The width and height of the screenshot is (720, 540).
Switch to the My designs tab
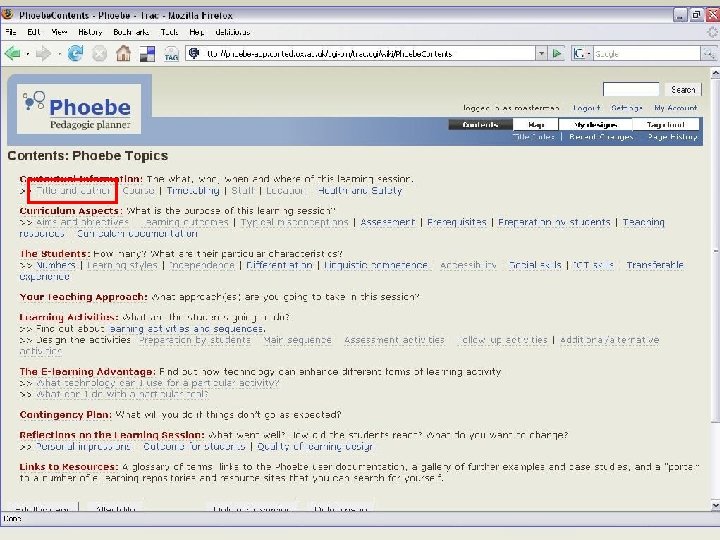[x=596, y=124]
